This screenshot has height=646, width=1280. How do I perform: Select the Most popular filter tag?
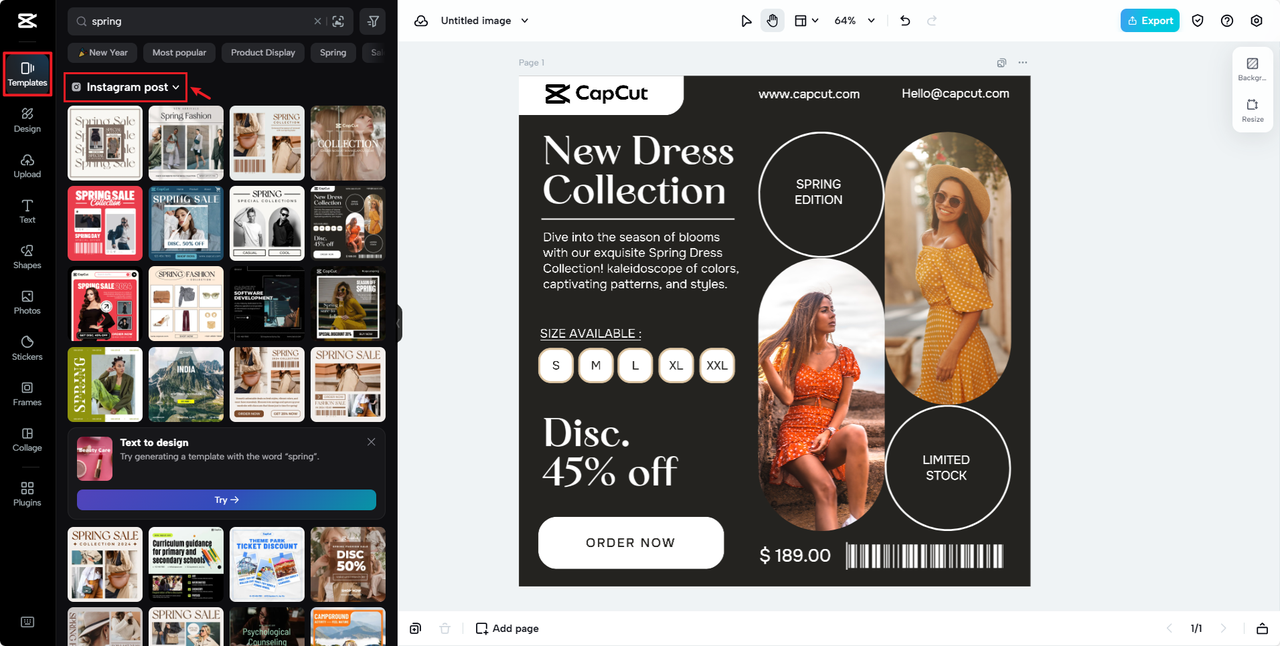pyautogui.click(x=179, y=53)
